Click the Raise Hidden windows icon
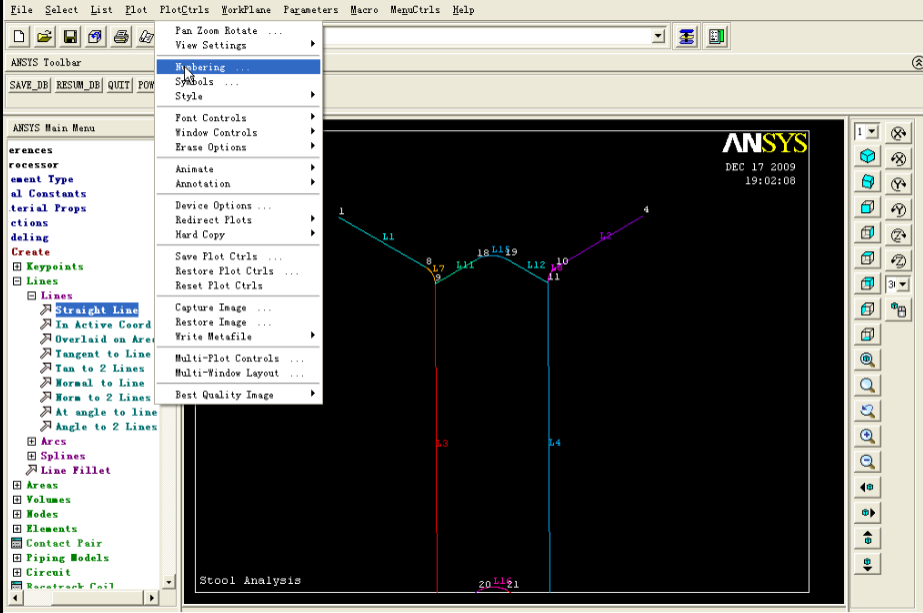The width and height of the screenshot is (923, 613). [x=686, y=37]
